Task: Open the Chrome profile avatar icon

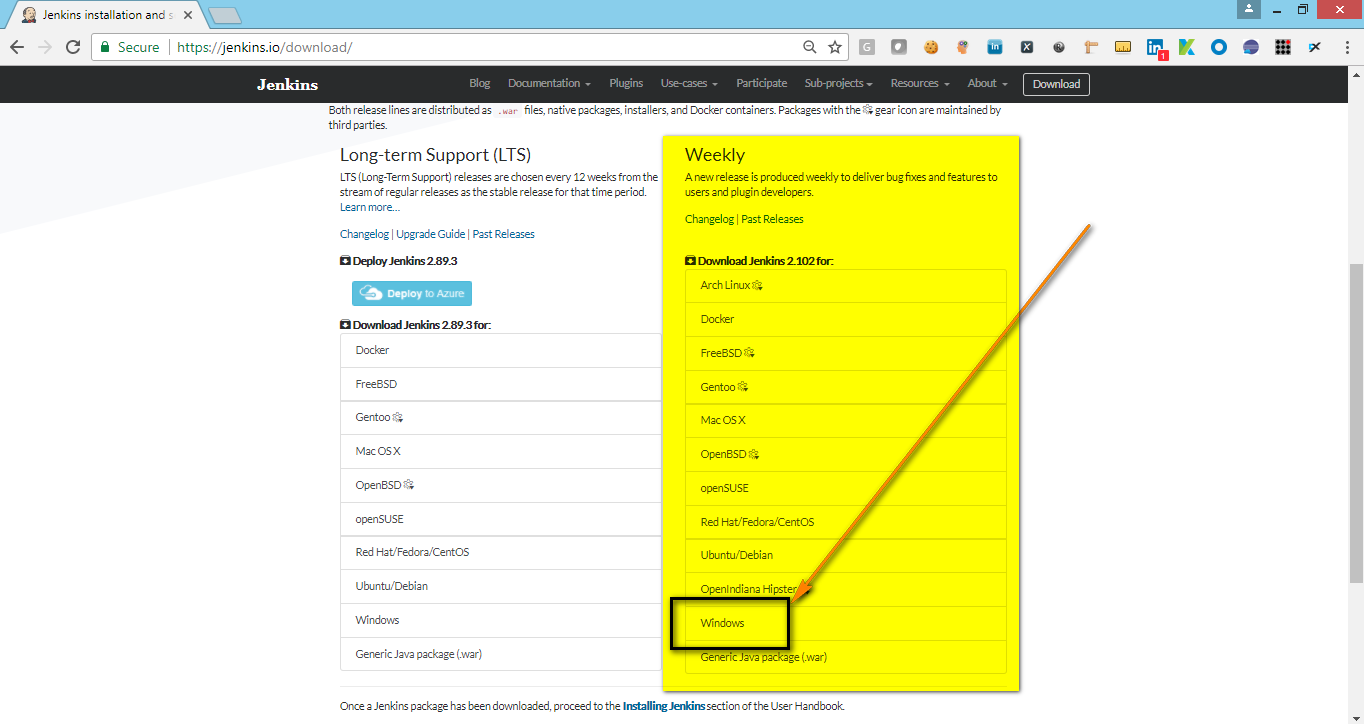Action: [1249, 10]
